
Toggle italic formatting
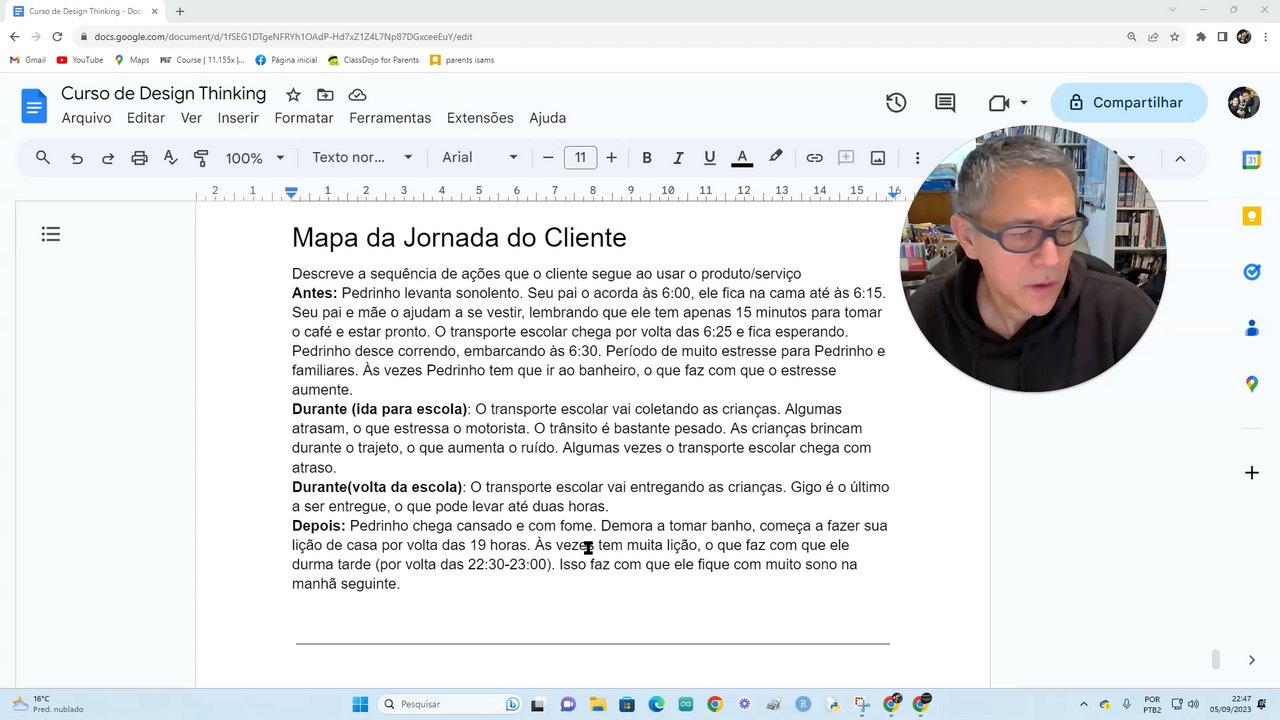coord(678,158)
